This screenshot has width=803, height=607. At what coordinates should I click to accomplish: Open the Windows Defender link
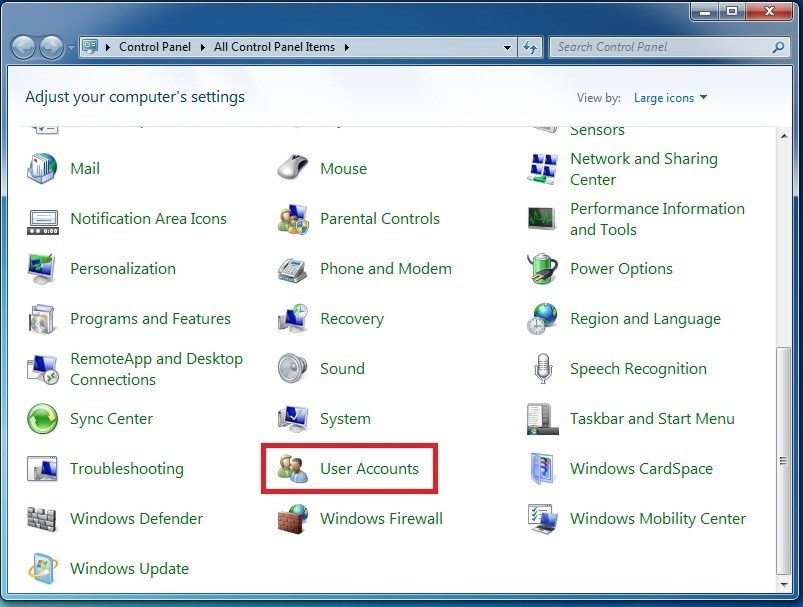point(137,518)
